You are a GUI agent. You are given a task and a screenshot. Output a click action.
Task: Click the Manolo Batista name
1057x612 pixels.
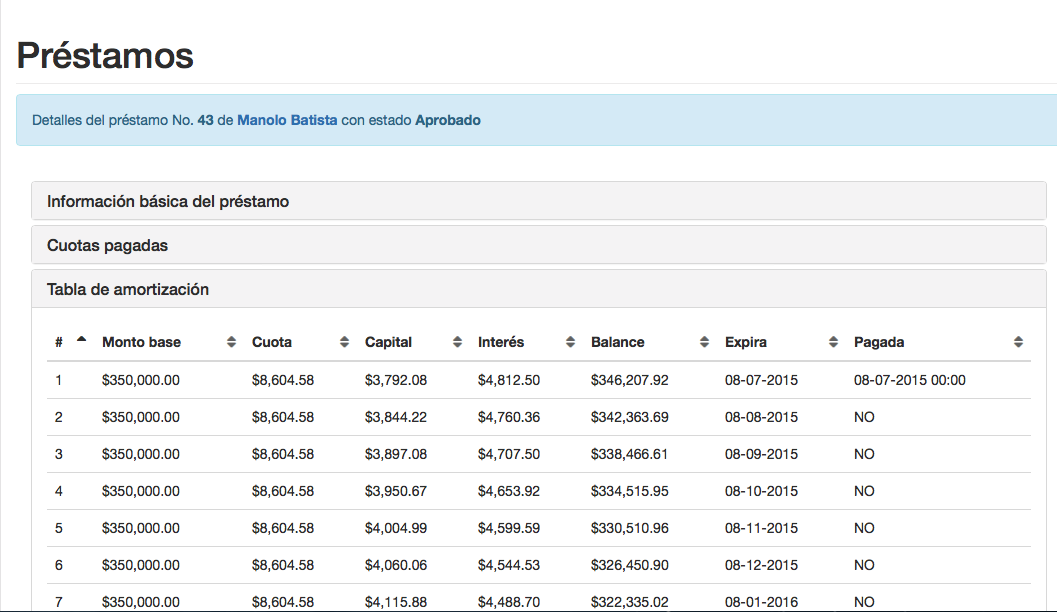287,120
